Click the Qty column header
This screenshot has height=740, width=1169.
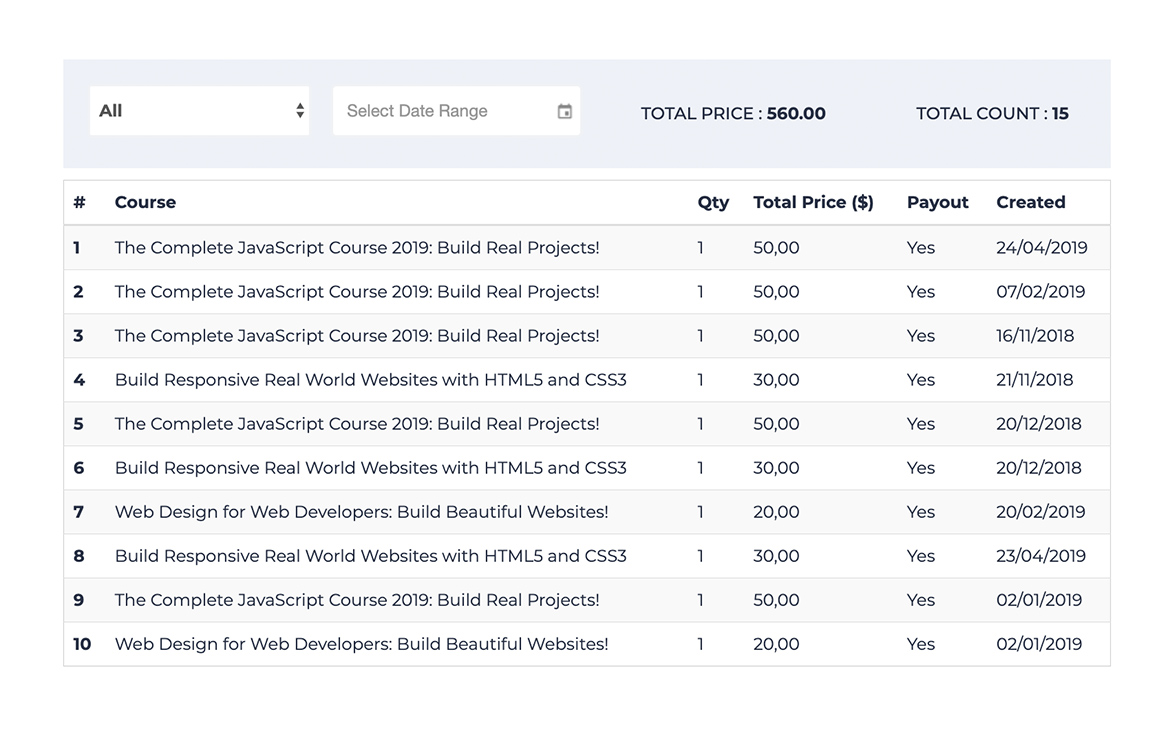[x=713, y=202]
